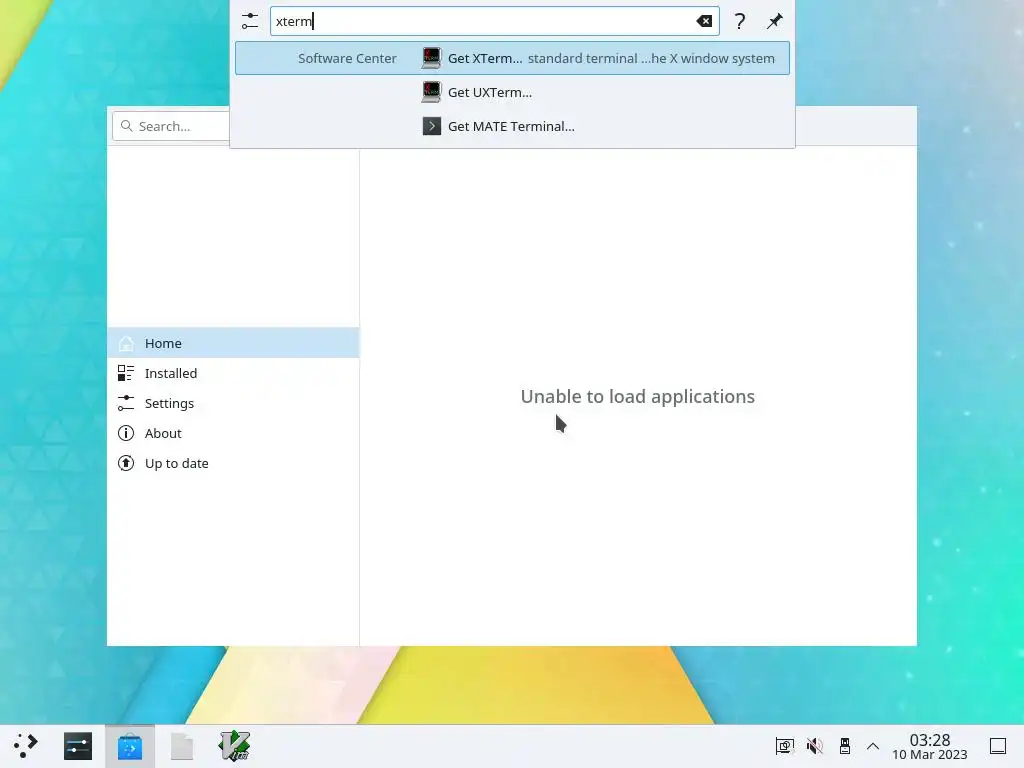Open About page in Discover sidebar

click(x=233, y=433)
